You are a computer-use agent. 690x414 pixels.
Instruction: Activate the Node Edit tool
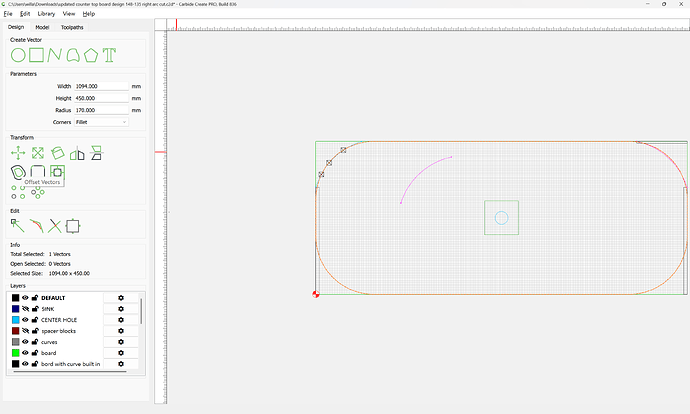pos(18,226)
